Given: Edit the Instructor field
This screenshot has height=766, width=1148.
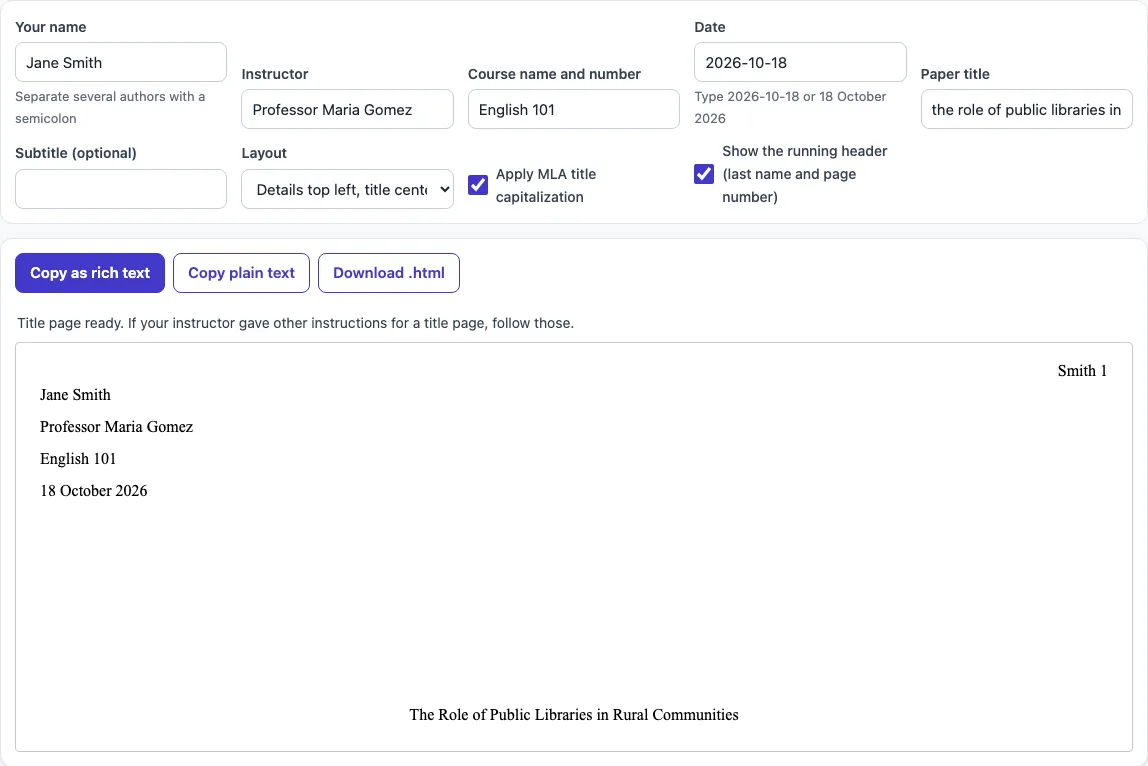Looking at the screenshot, I should tap(347, 109).
